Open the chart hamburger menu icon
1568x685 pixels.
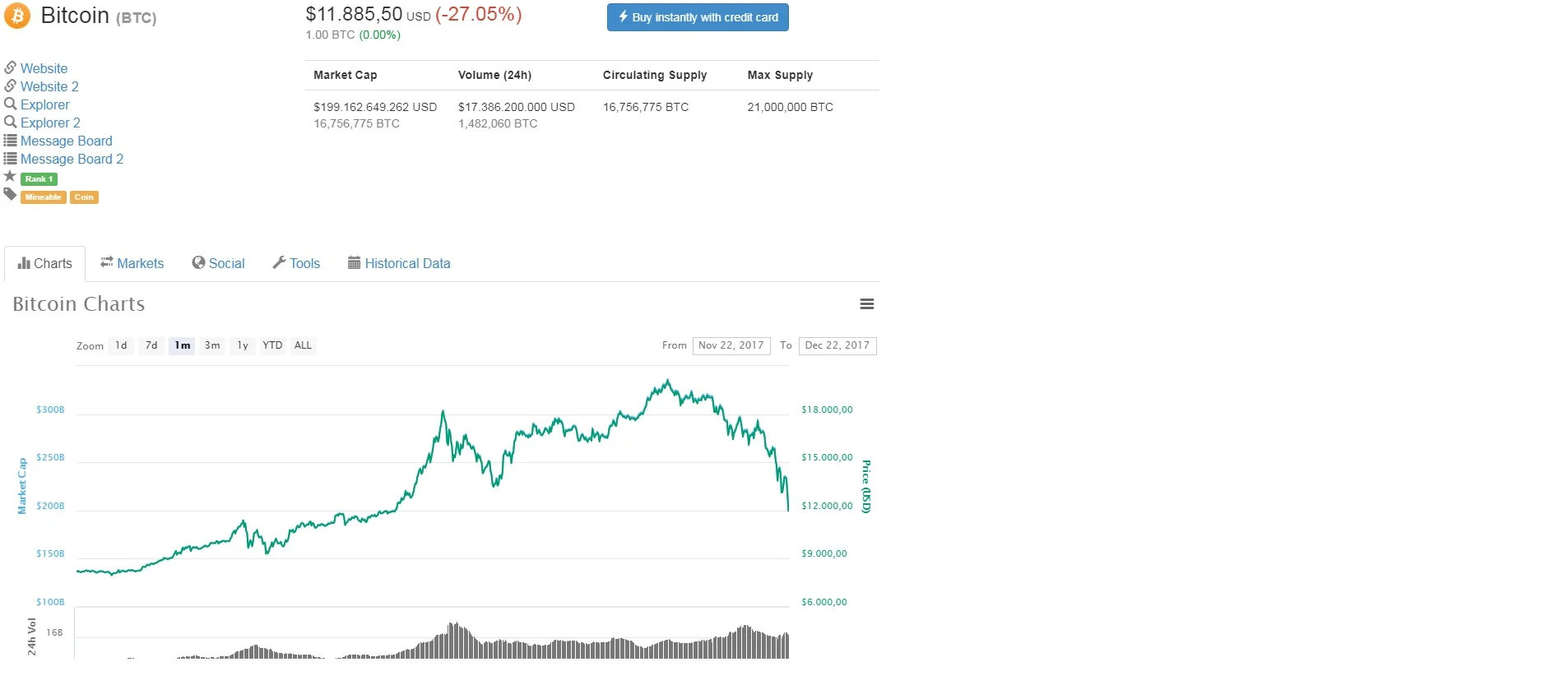tap(866, 304)
